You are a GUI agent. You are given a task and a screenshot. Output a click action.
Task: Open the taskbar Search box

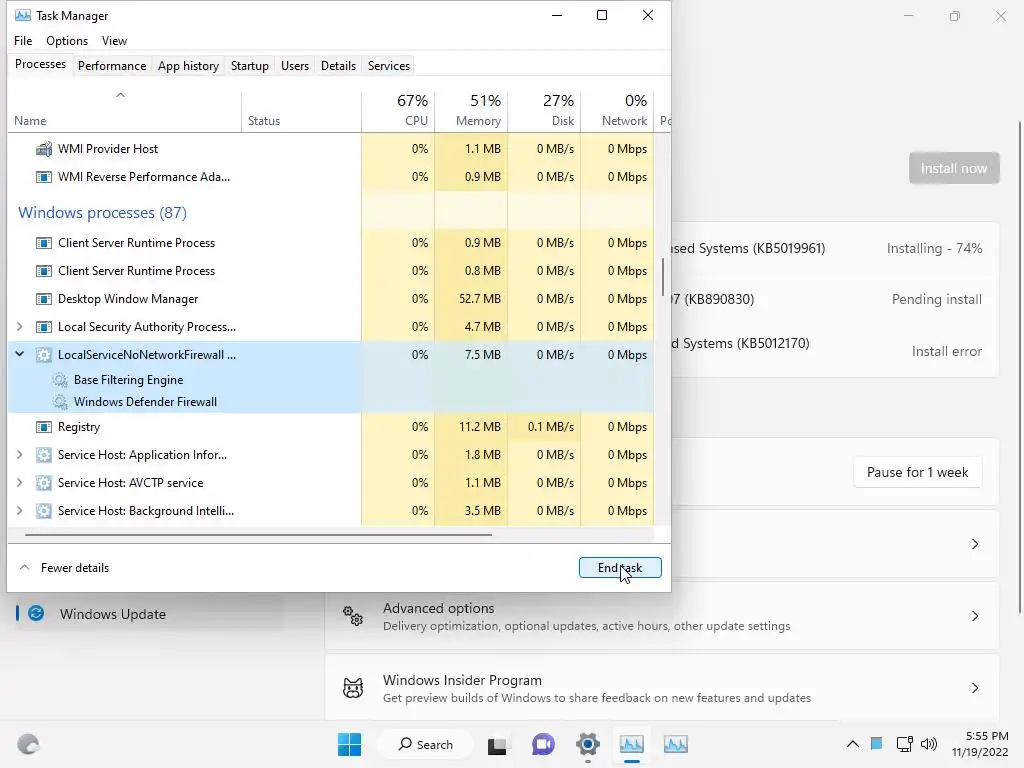coord(426,744)
